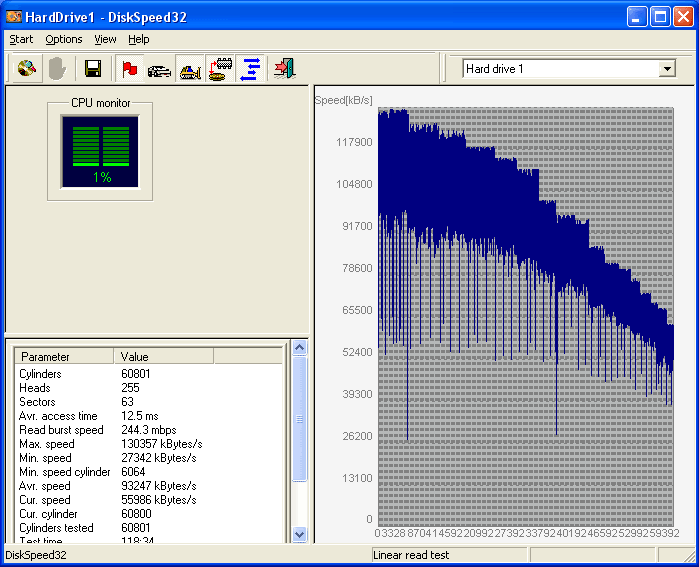Toggle the blue arrows toolbar button
Screen dimensions: 699x567
click(250, 69)
